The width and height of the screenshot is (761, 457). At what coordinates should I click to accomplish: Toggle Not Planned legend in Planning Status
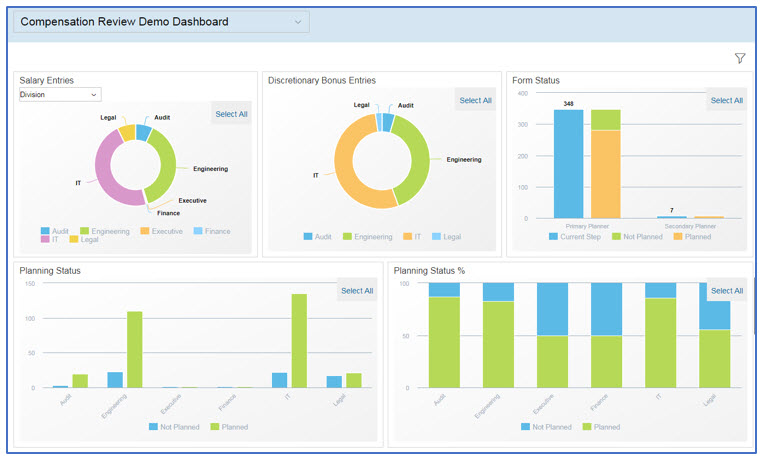click(153, 426)
